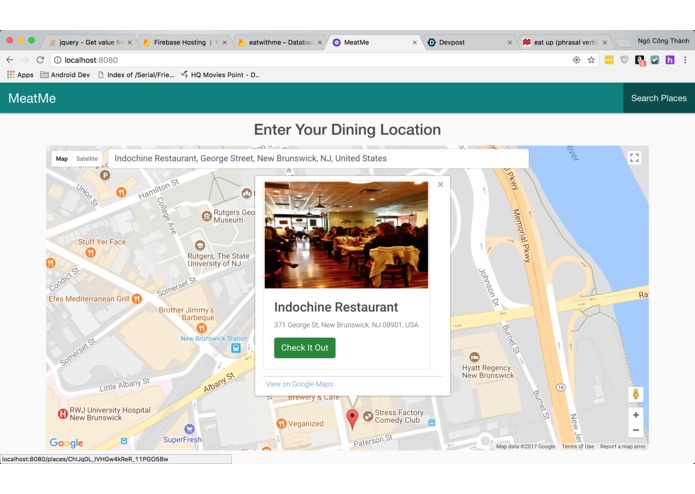Click Stress Factory Comedy Club marker
695x494 pixels.
[x=368, y=416]
